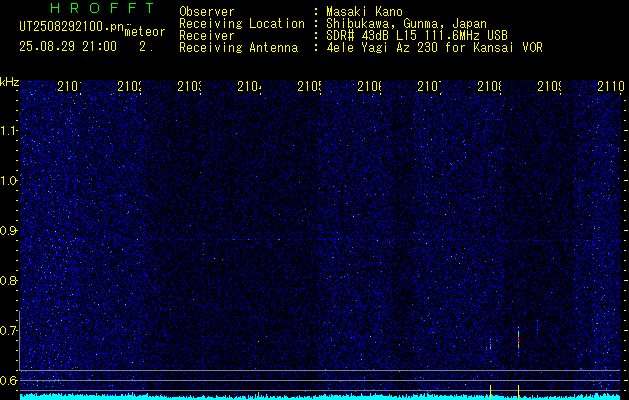Click the 1.1 frequency axis label

point(8,131)
